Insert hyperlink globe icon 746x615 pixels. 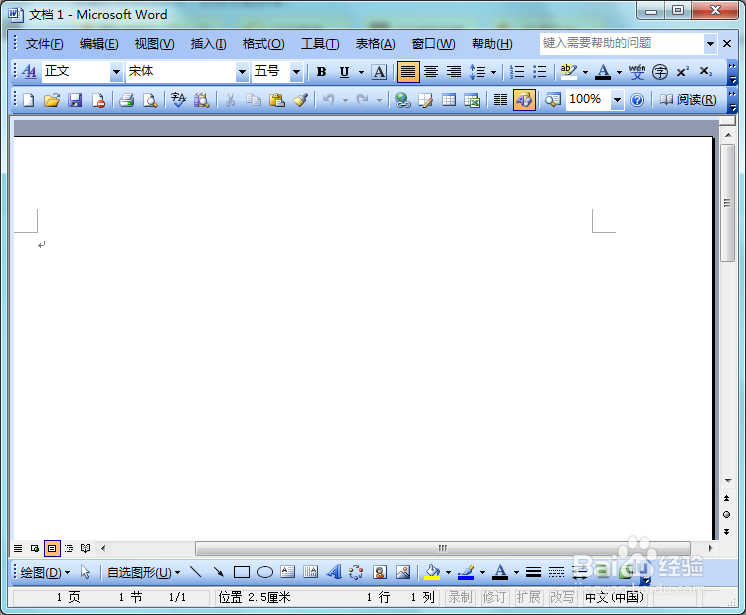click(x=403, y=100)
